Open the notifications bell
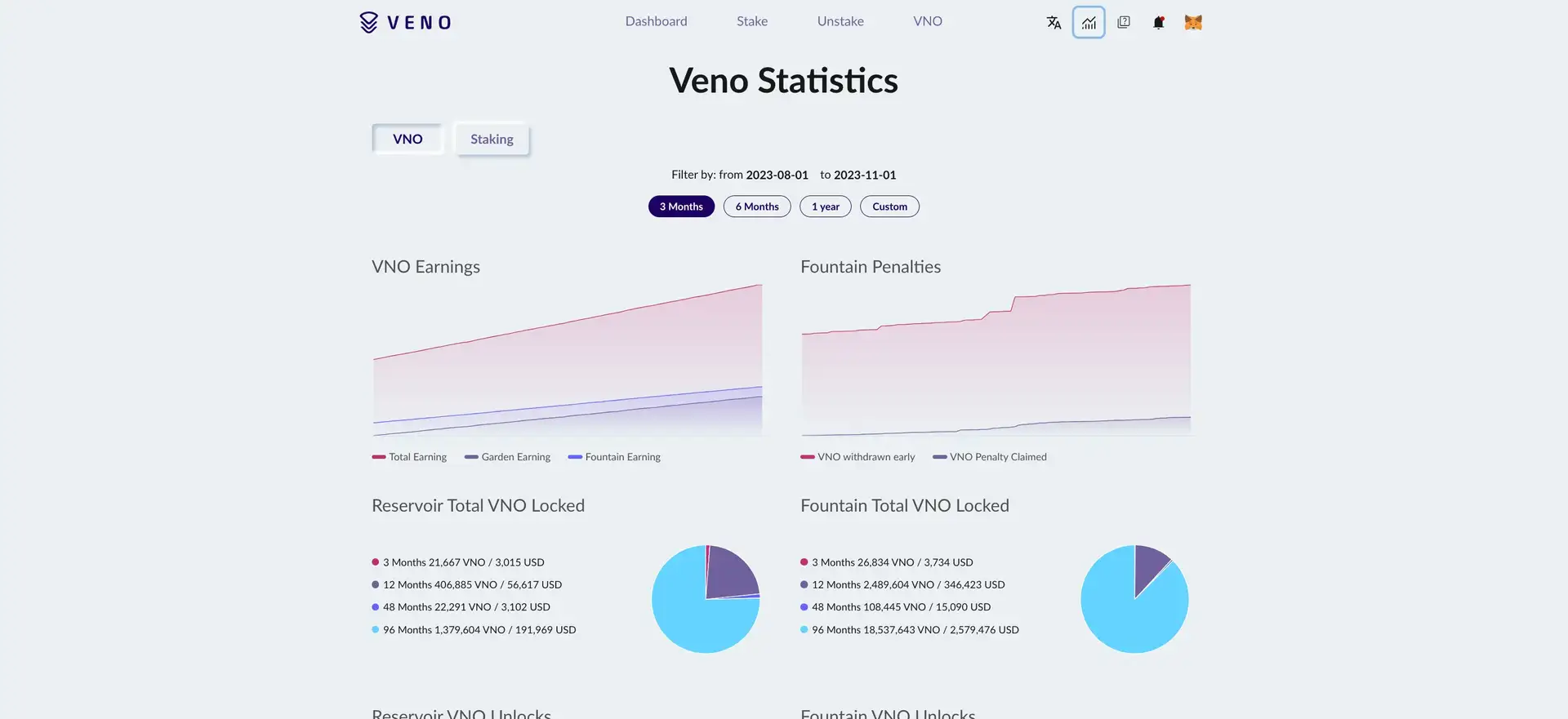This screenshot has width=1568, height=719. tap(1158, 23)
